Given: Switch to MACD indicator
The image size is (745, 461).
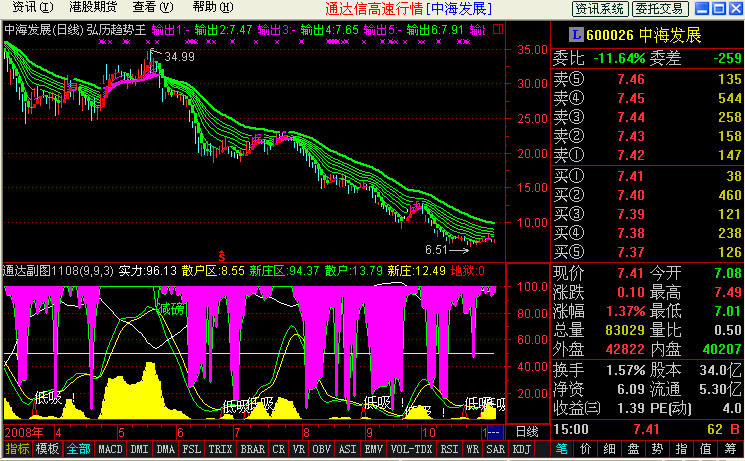Looking at the screenshot, I should 110,449.
